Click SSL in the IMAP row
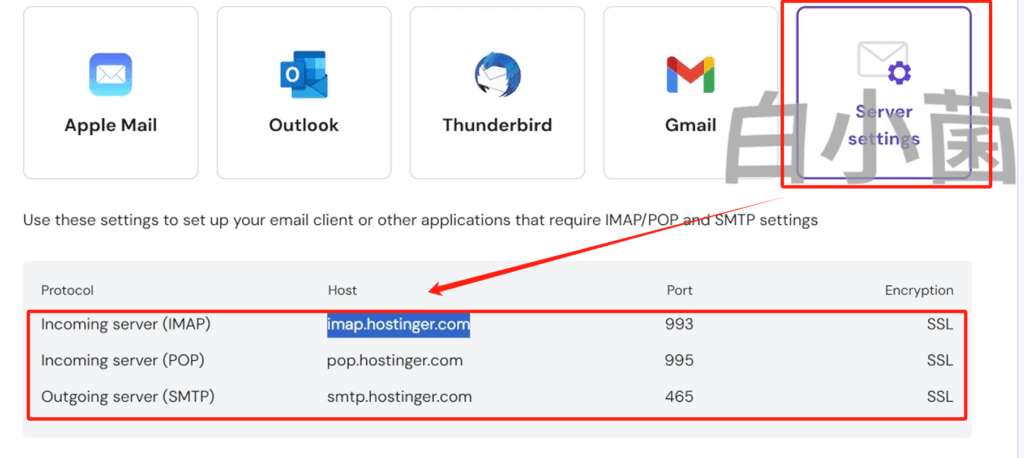The width and height of the screenshot is (1024, 458). click(940, 324)
